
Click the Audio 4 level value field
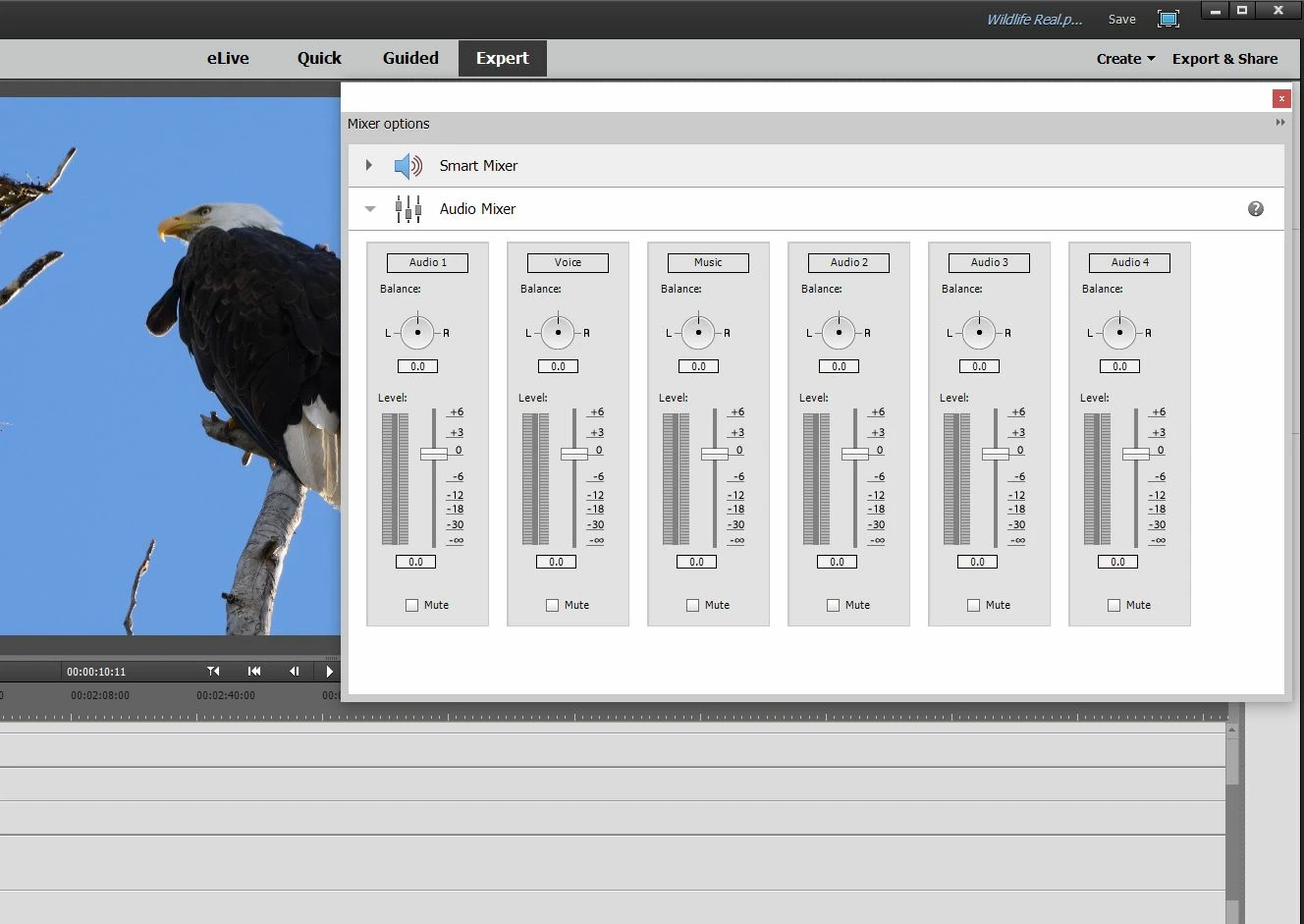1117,562
